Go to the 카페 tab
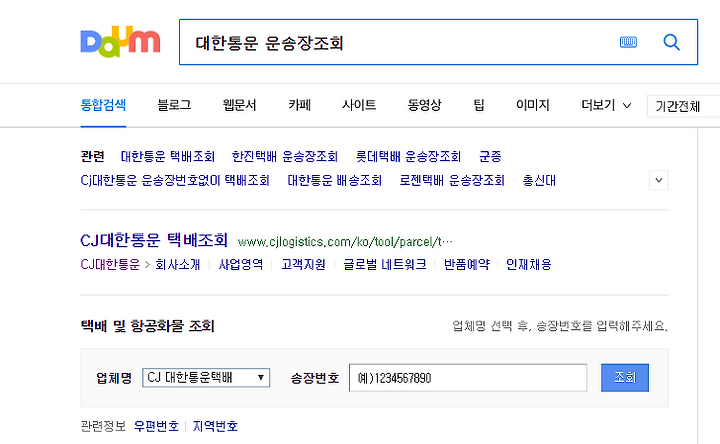This screenshot has width=720, height=444. 299,105
